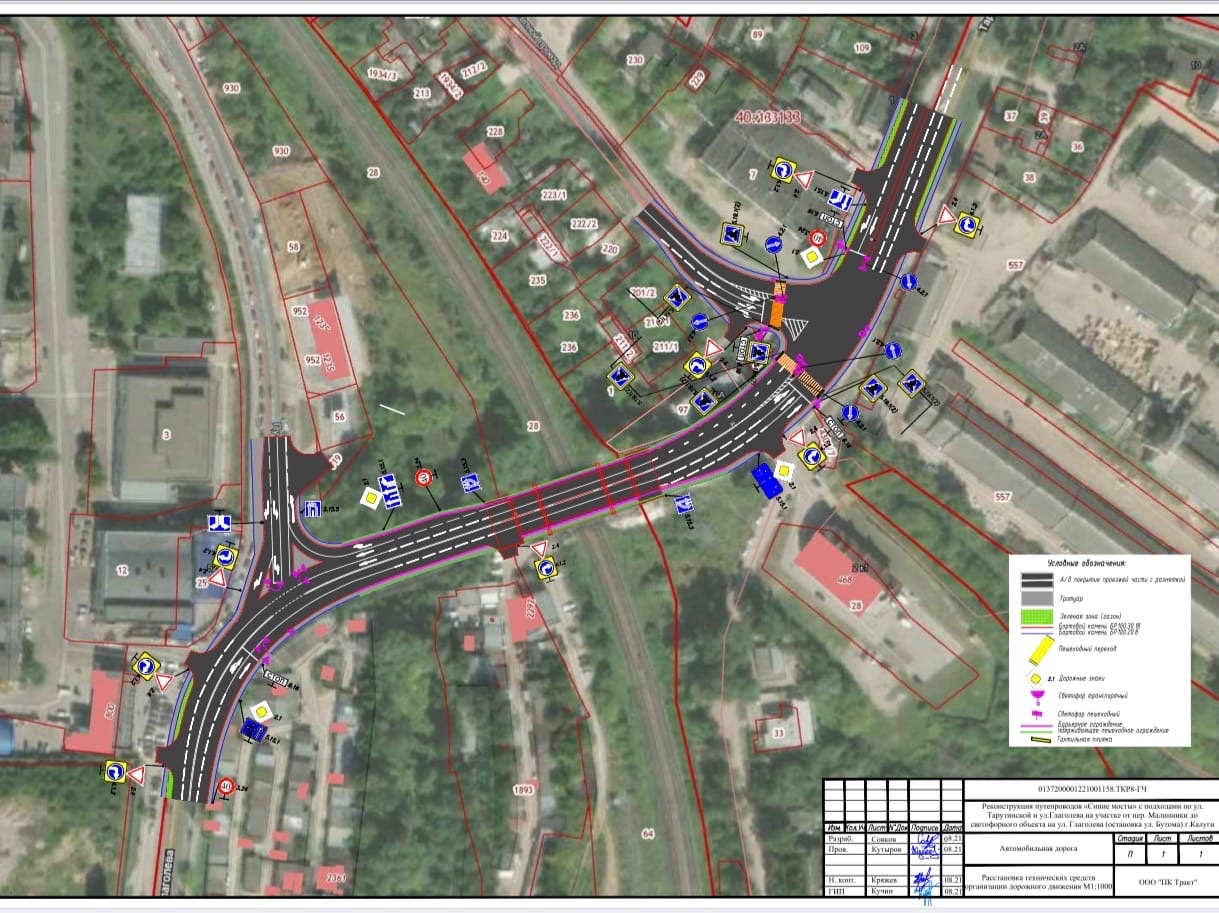Click the 40 speed limit sign at bottom-left road end
This screenshot has height=913, width=1219.
tap(227, 785)
